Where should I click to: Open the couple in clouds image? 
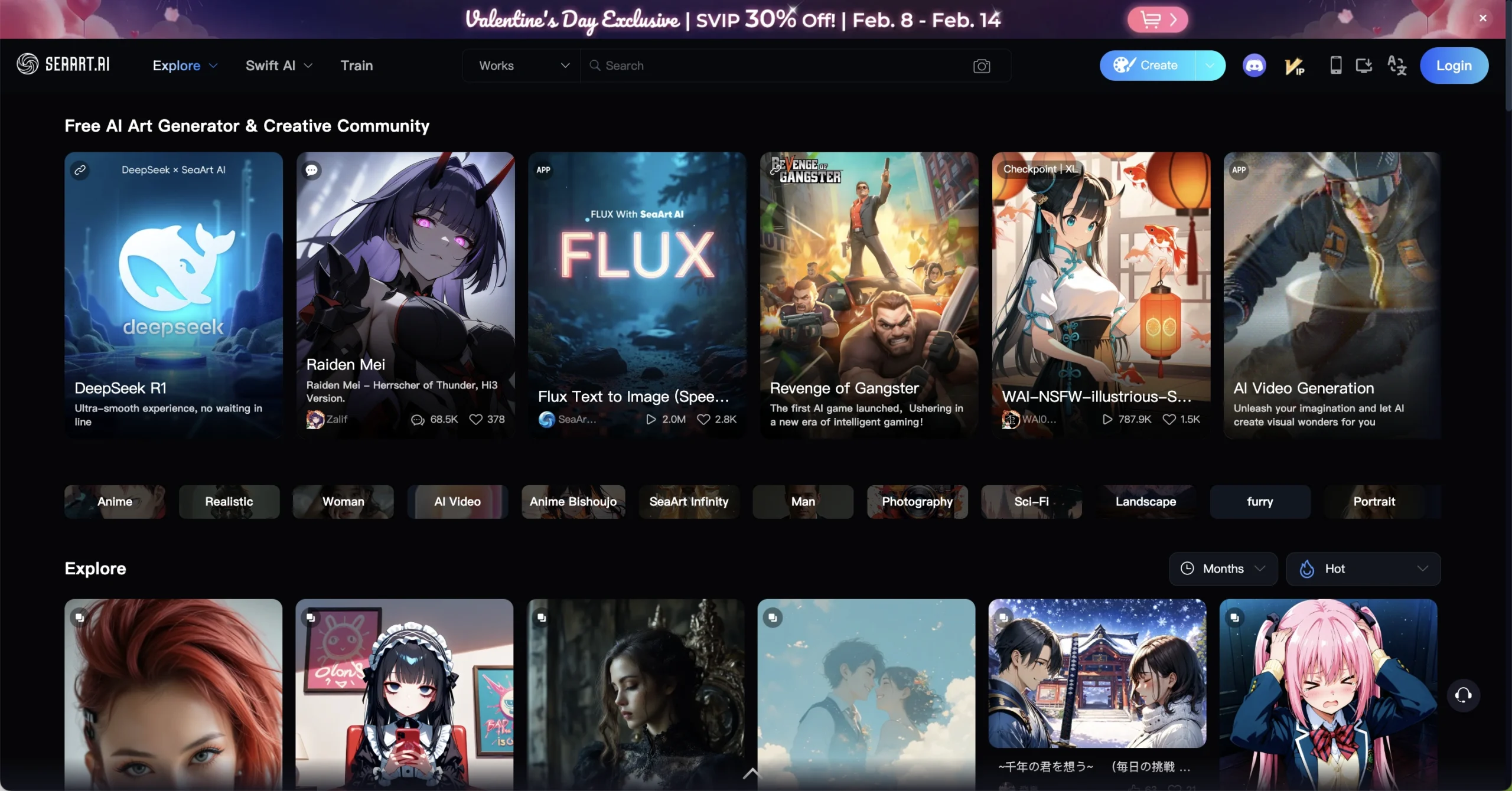point(866,695)
